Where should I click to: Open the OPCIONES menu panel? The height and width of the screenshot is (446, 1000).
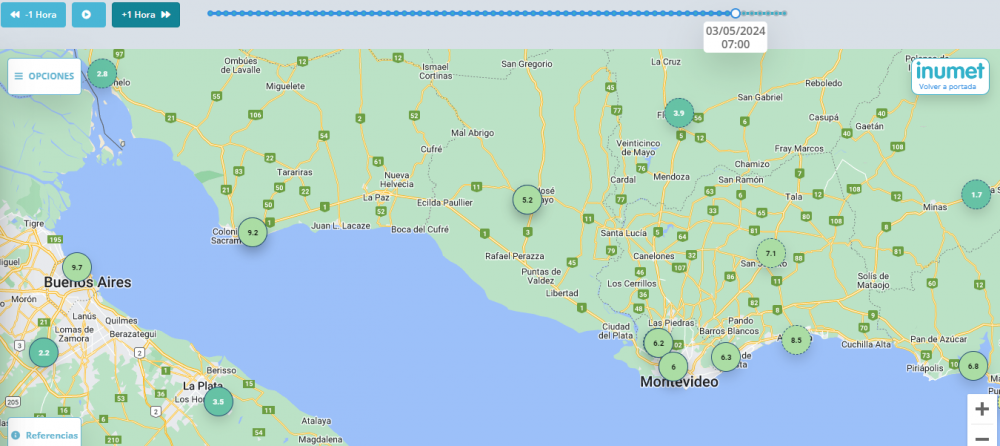(x=44, y=76)
